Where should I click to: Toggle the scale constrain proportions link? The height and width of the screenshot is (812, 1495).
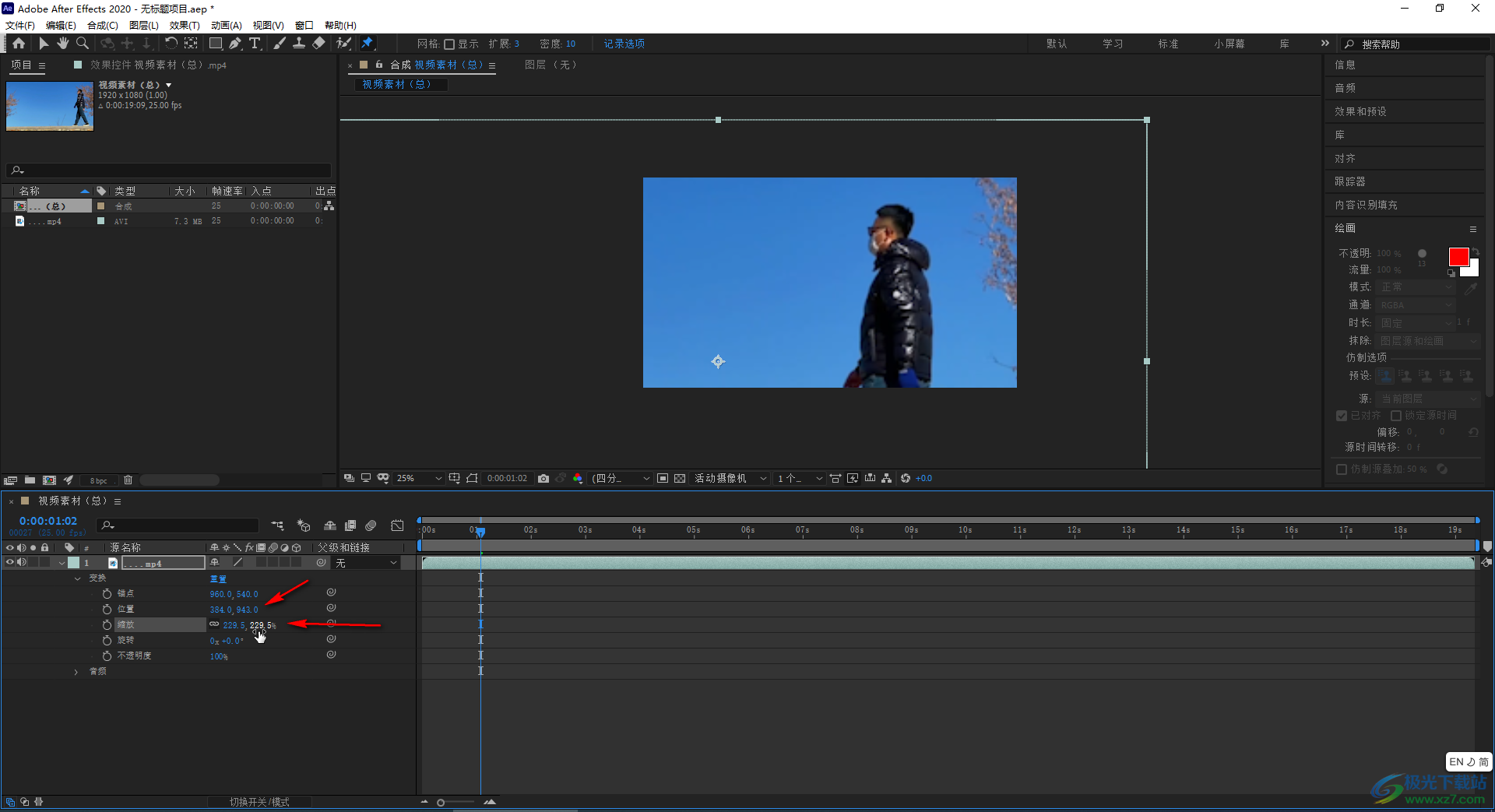point(214,624)
